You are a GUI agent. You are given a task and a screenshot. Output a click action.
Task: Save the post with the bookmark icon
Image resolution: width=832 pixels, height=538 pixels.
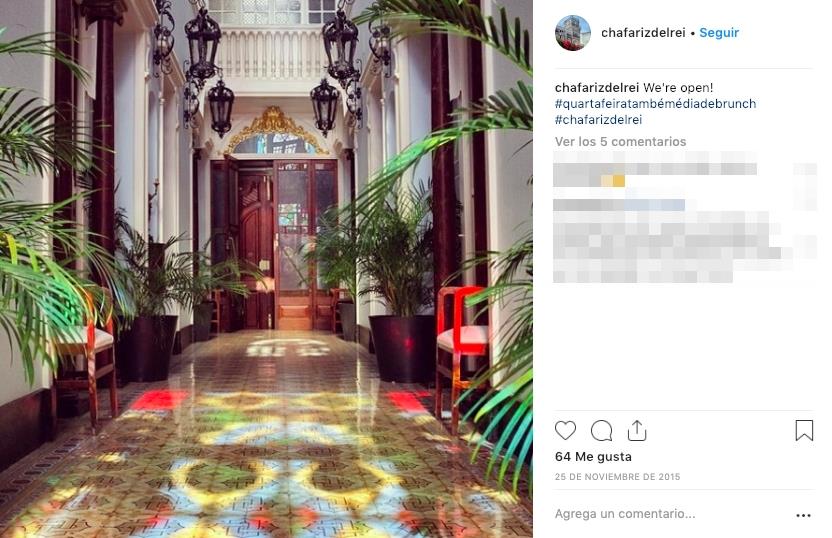(x=804, y=430)
